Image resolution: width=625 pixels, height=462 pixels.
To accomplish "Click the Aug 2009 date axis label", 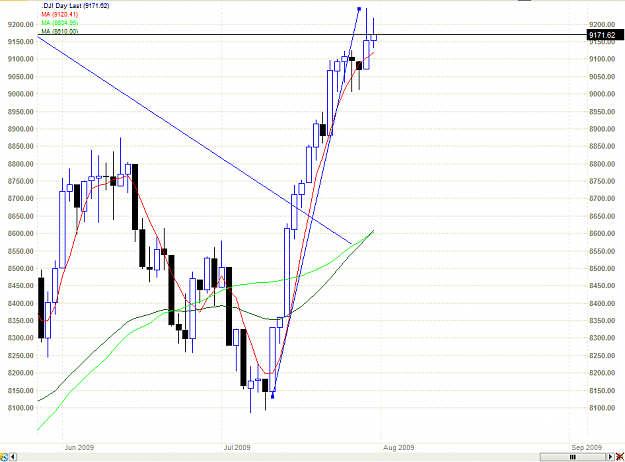I will (399, 447).
